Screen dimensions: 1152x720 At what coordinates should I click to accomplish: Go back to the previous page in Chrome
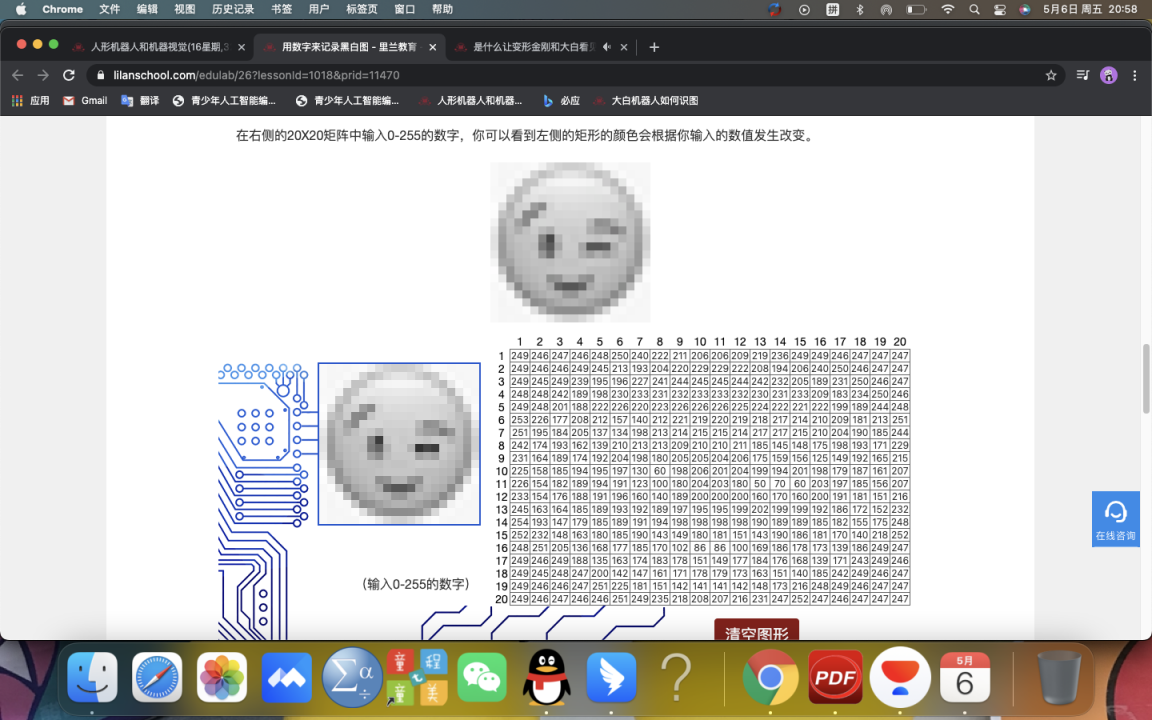18,75
